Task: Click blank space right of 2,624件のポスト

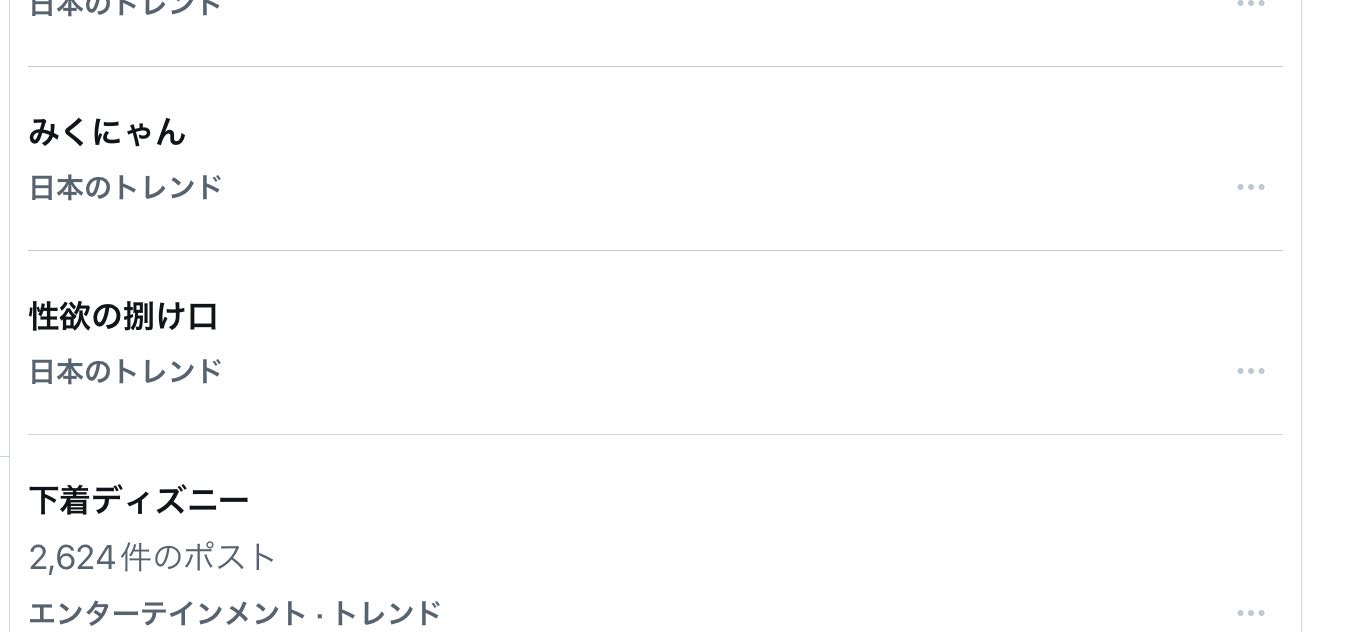Action: click(700, 557)
